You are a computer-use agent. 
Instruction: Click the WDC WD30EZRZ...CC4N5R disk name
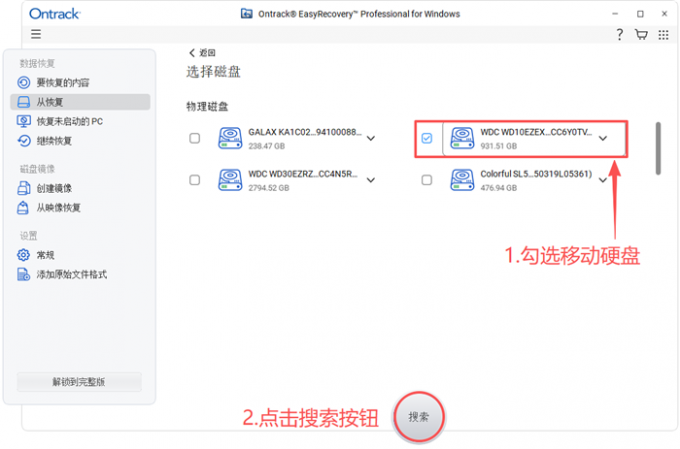303,174
